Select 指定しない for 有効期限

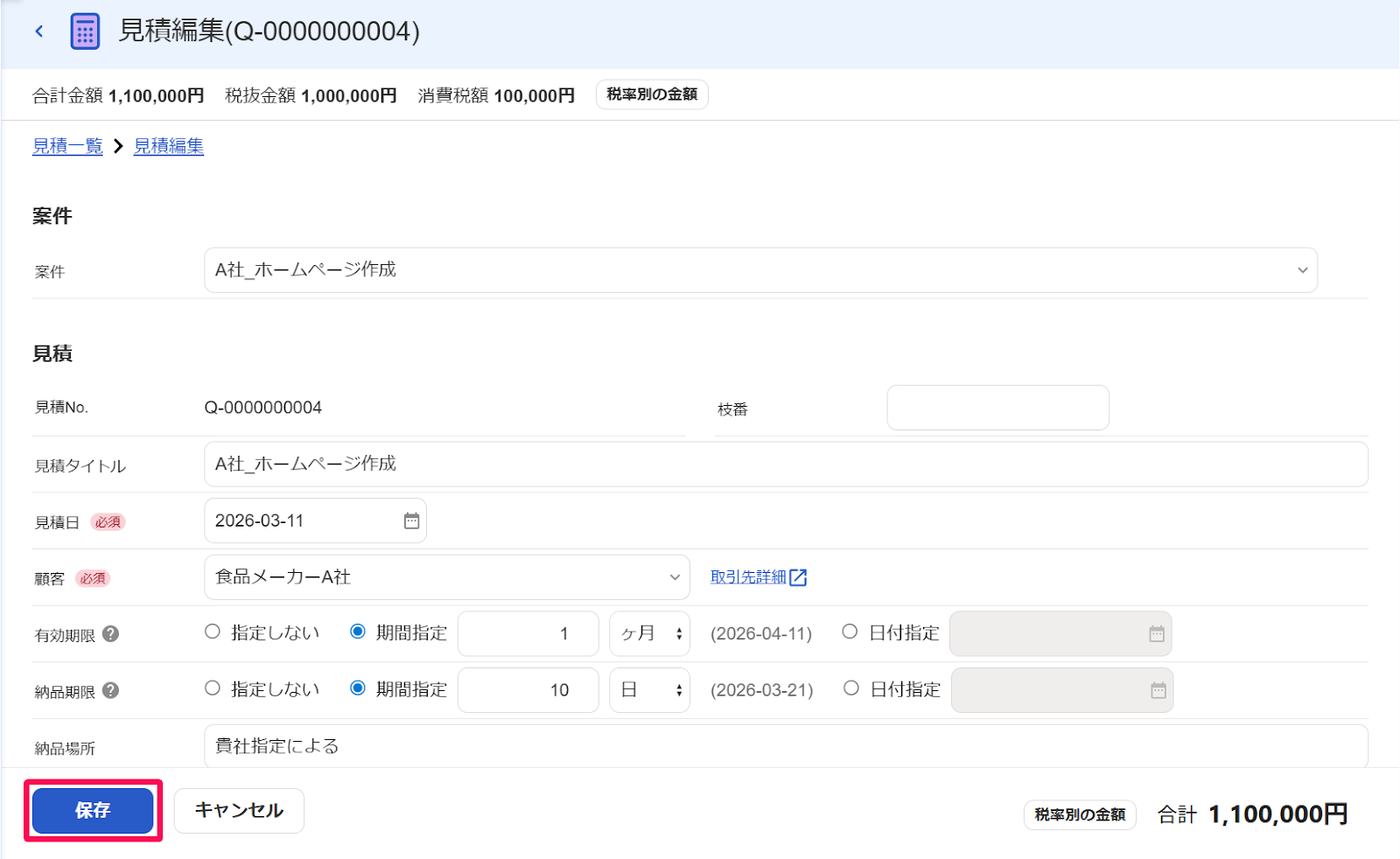tap(213, 632)
